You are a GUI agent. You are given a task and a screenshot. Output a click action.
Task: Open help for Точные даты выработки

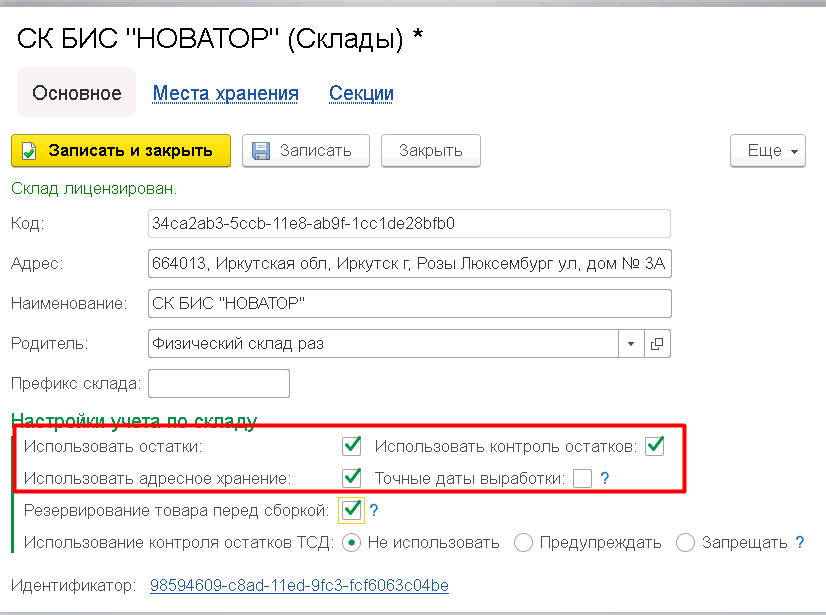[x=605, y=478]
